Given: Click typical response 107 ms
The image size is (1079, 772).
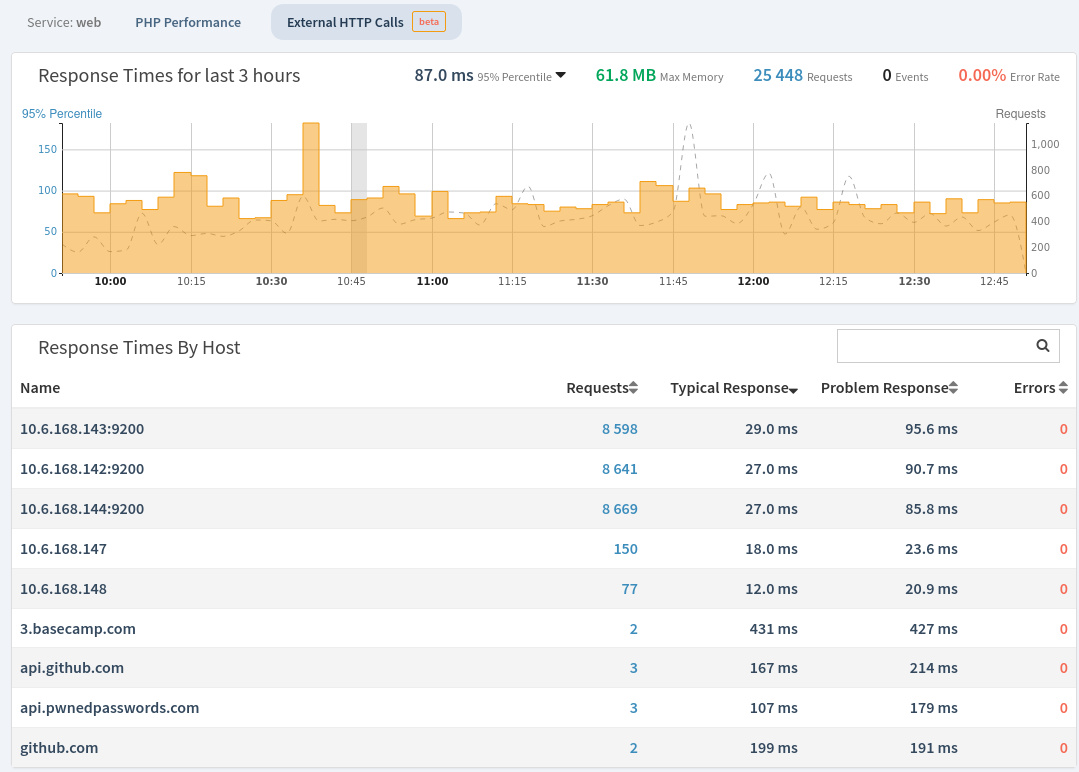Looking at the screenshot, I should pyautogui.click(x=773, y=707).
